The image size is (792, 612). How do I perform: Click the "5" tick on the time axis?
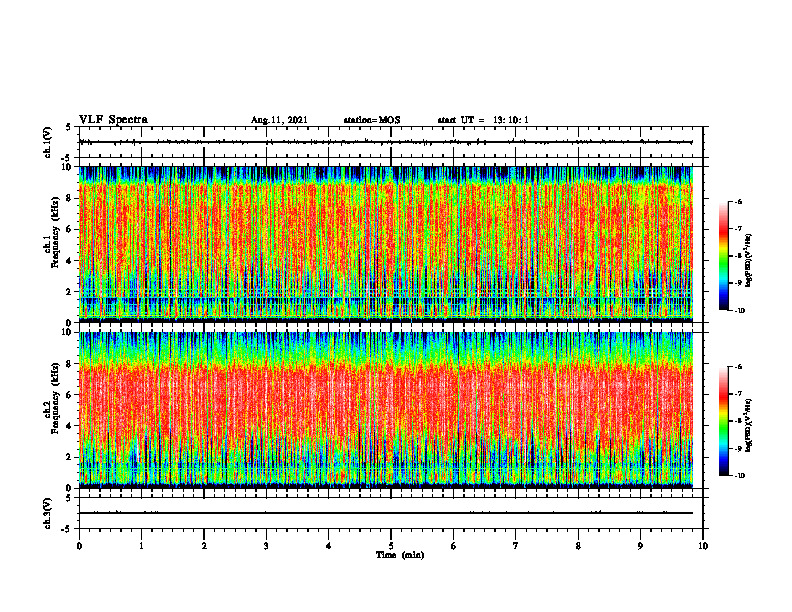coord(391,546)
